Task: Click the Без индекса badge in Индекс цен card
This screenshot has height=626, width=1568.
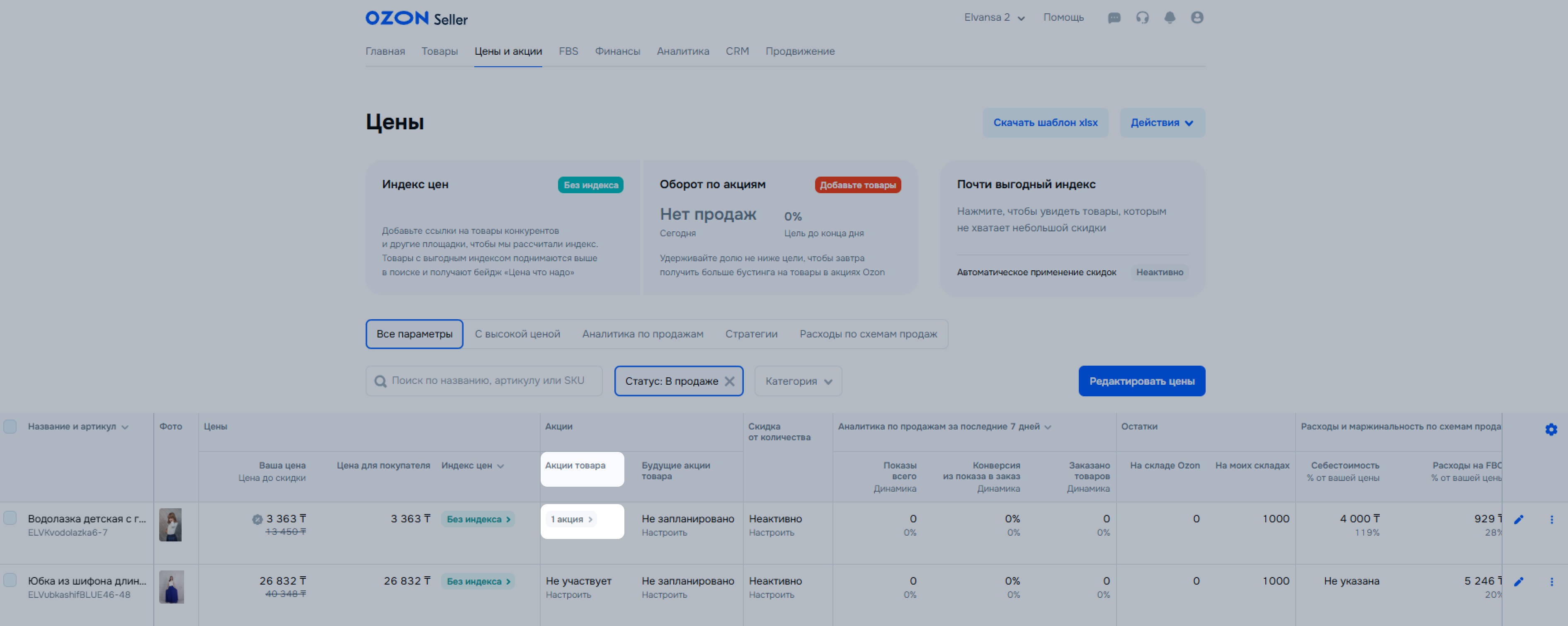Action: [590, 185]
